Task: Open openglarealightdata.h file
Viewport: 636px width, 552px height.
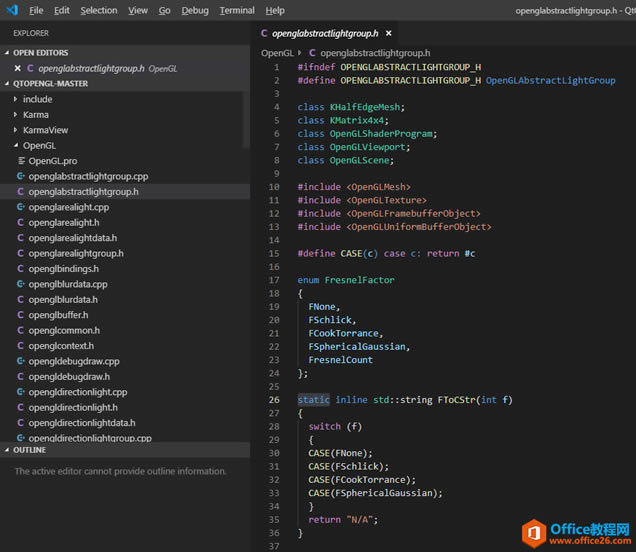Action: (x=125, y=238)
